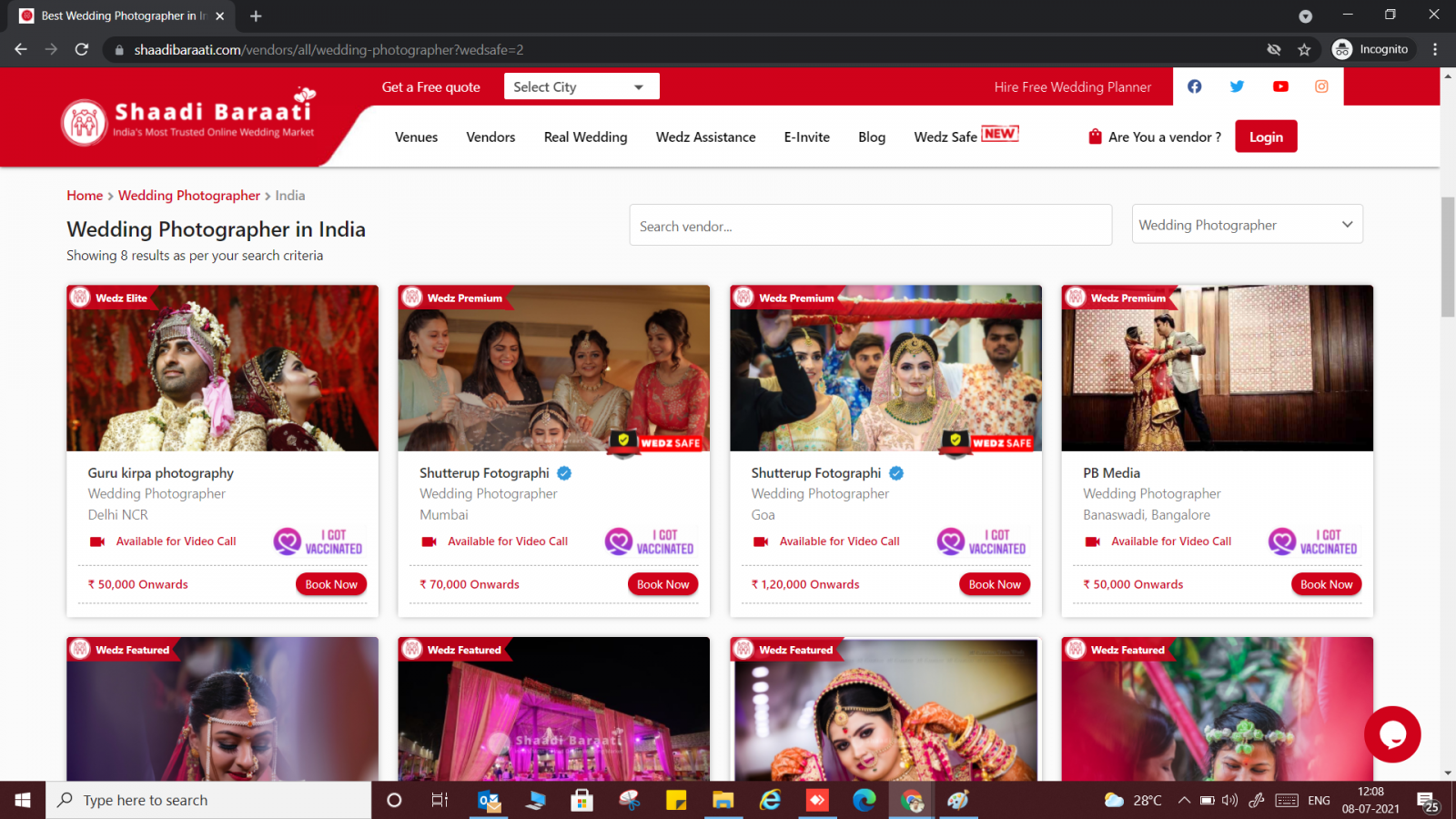Open Wedz Safe NEW menu item
Viewport: 1456px width, 819px height.
click(966, 136)
